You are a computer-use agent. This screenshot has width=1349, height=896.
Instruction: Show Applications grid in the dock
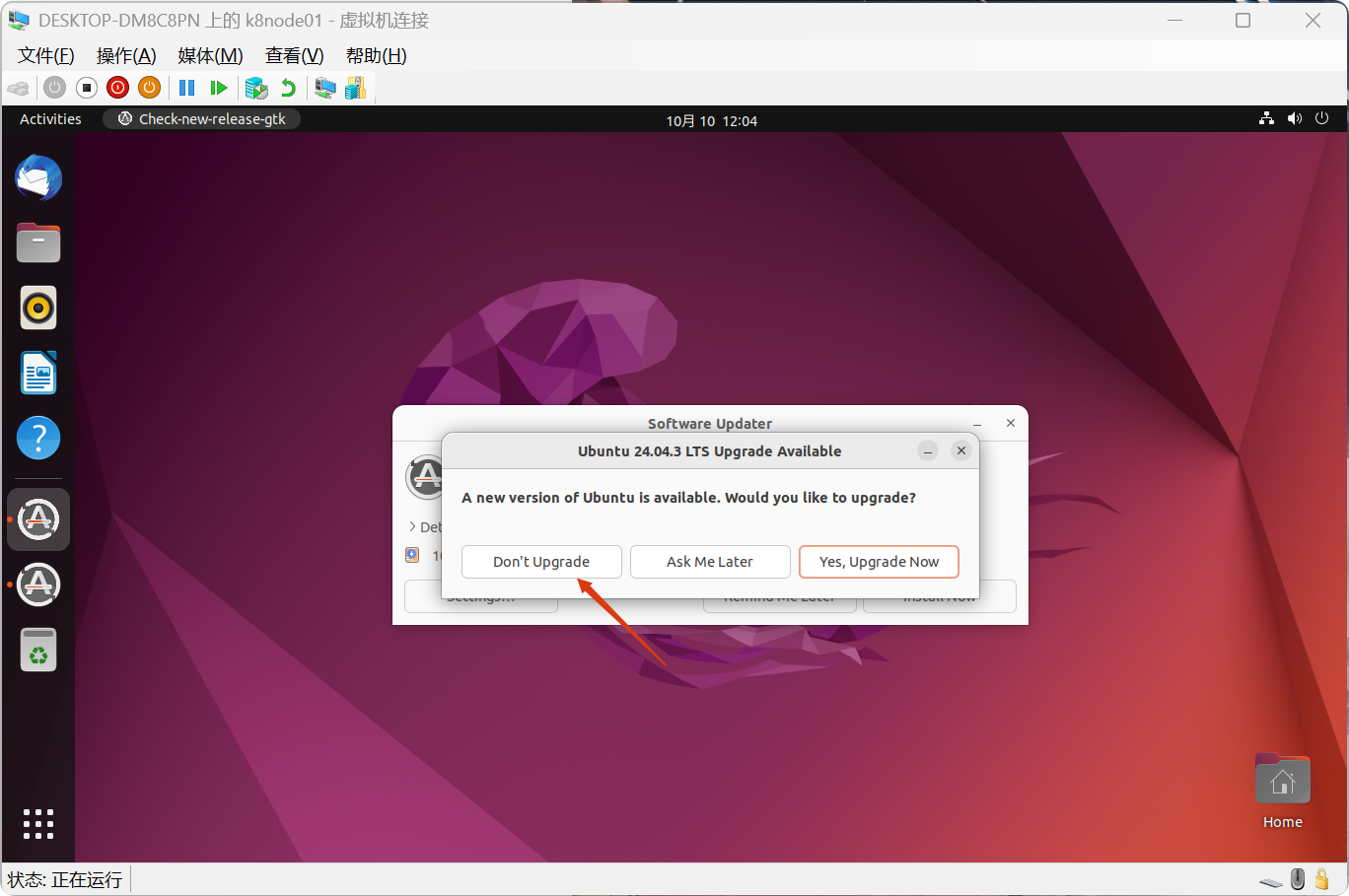point(38,824)
